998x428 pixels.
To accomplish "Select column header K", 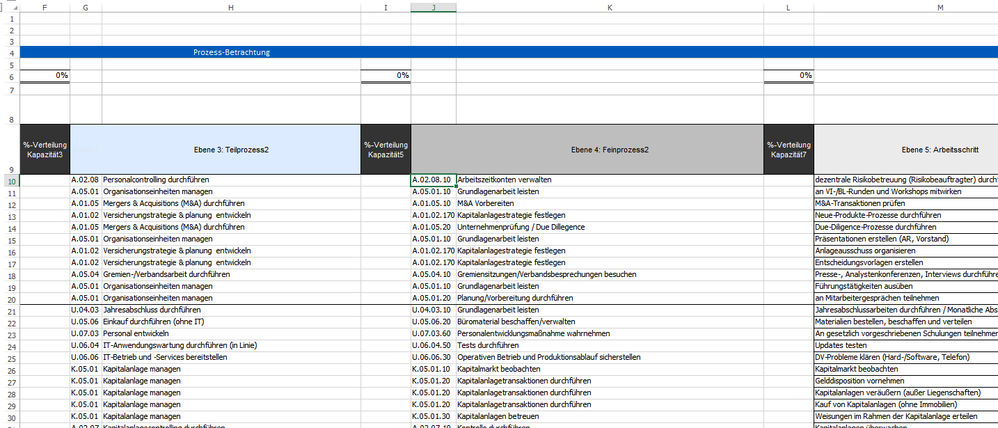I will [x=610, y=8].
